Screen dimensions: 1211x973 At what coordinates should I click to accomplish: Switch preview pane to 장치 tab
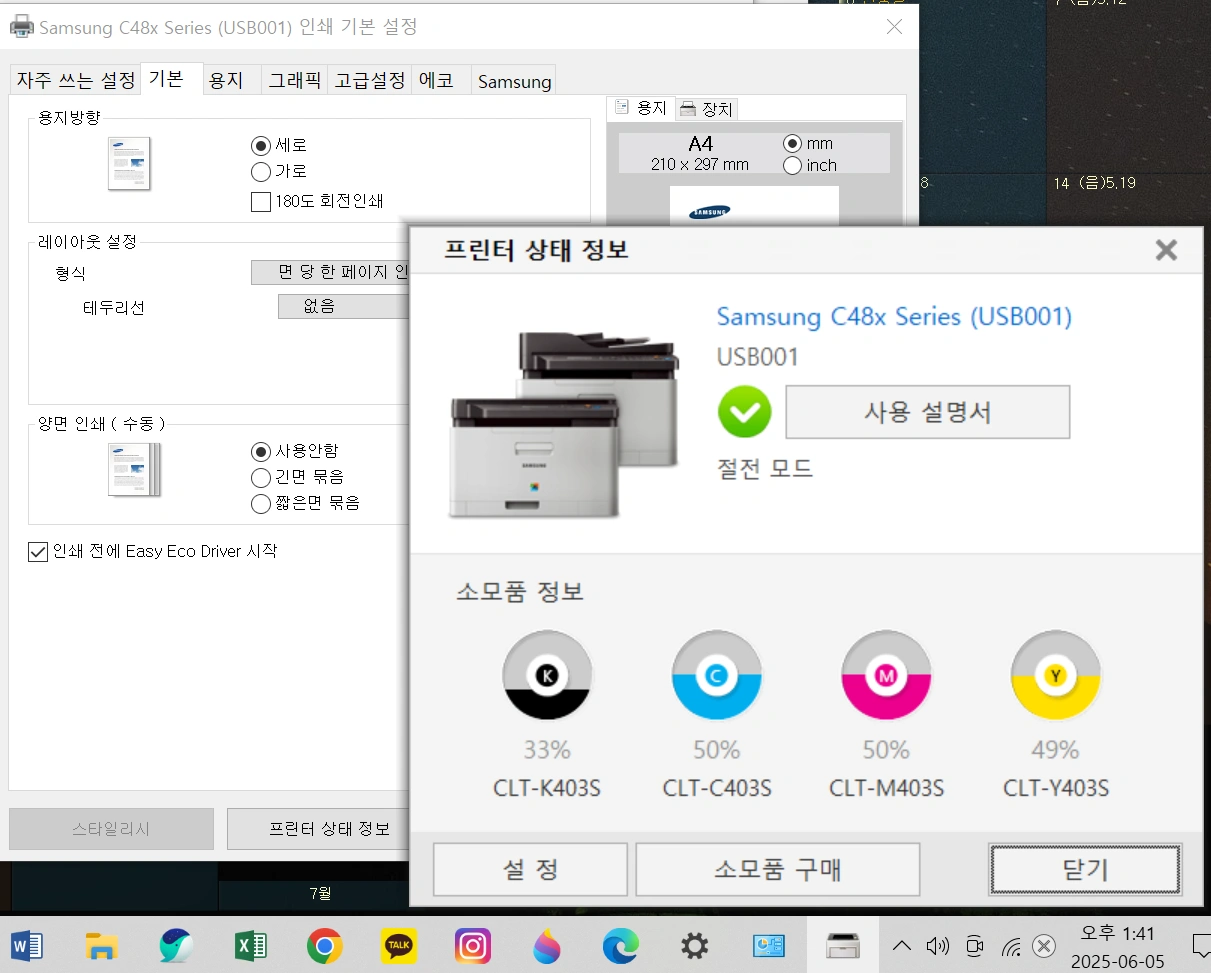point(708,108)
